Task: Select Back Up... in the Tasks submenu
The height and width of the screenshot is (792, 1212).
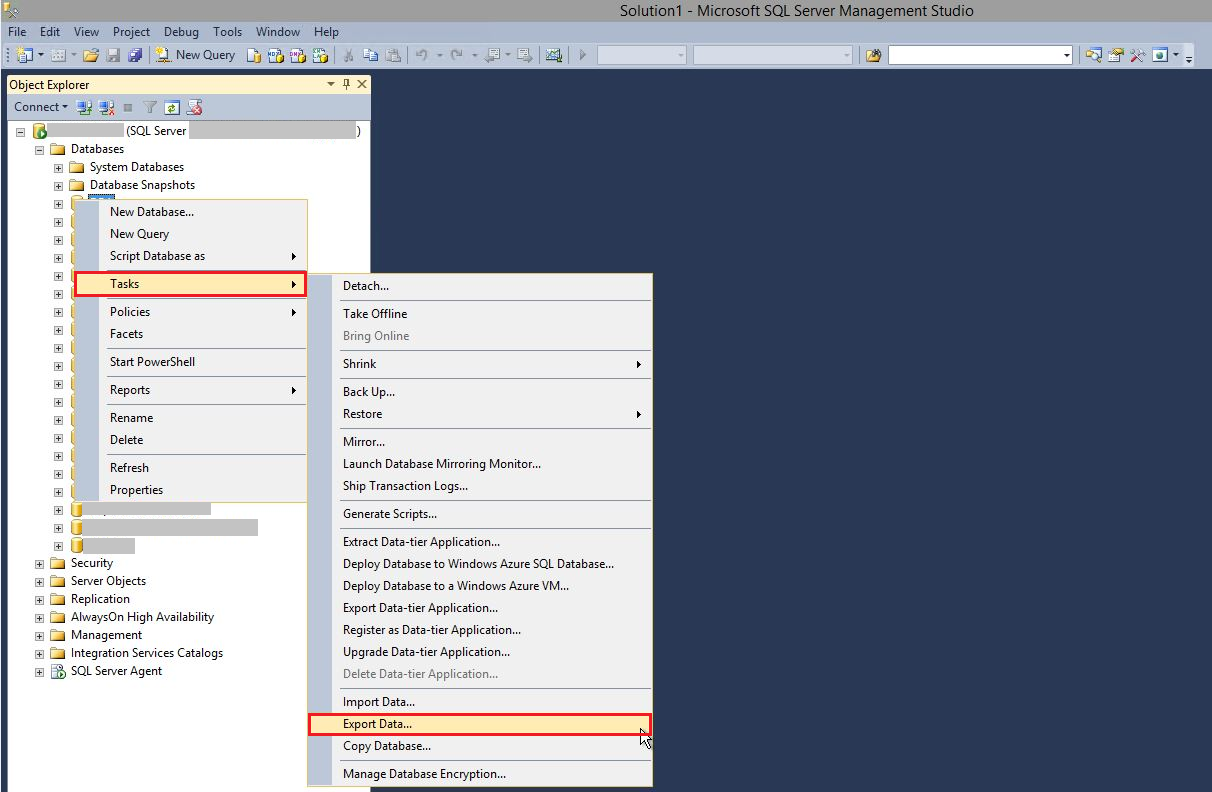Action: 480,392
